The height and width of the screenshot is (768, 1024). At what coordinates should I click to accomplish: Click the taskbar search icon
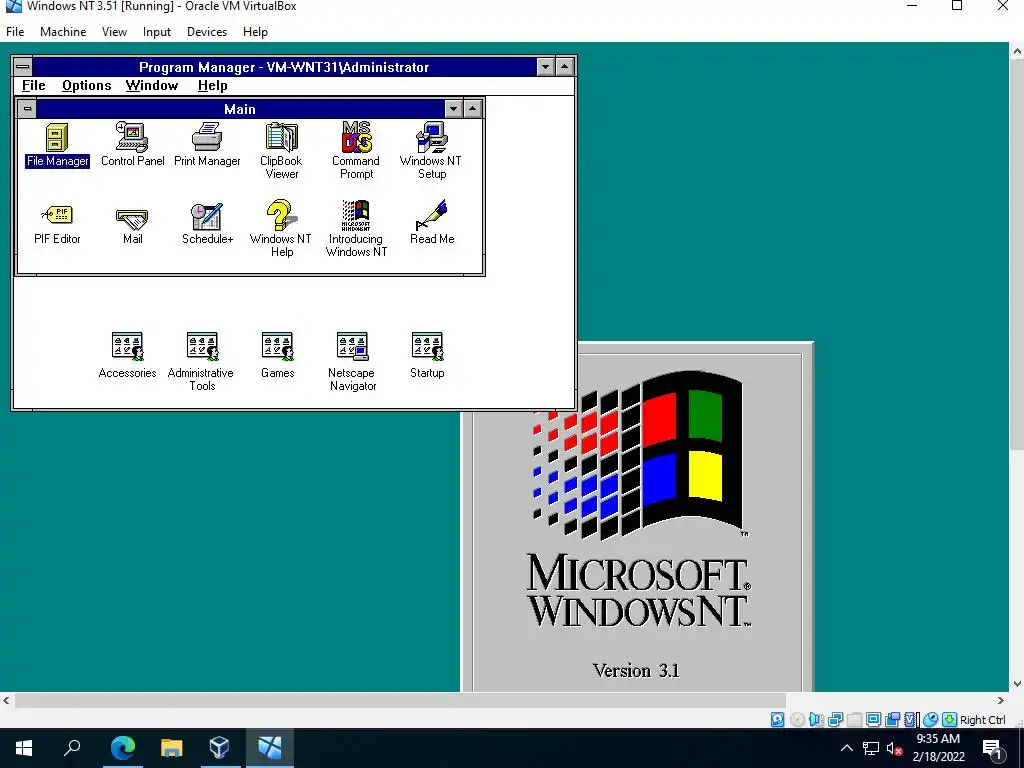72,748
